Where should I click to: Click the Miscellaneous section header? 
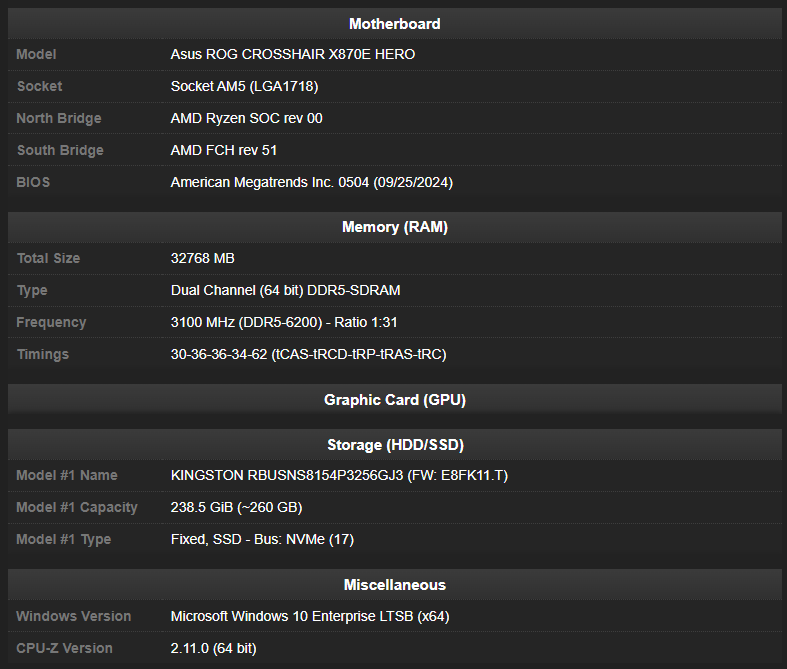394,585
